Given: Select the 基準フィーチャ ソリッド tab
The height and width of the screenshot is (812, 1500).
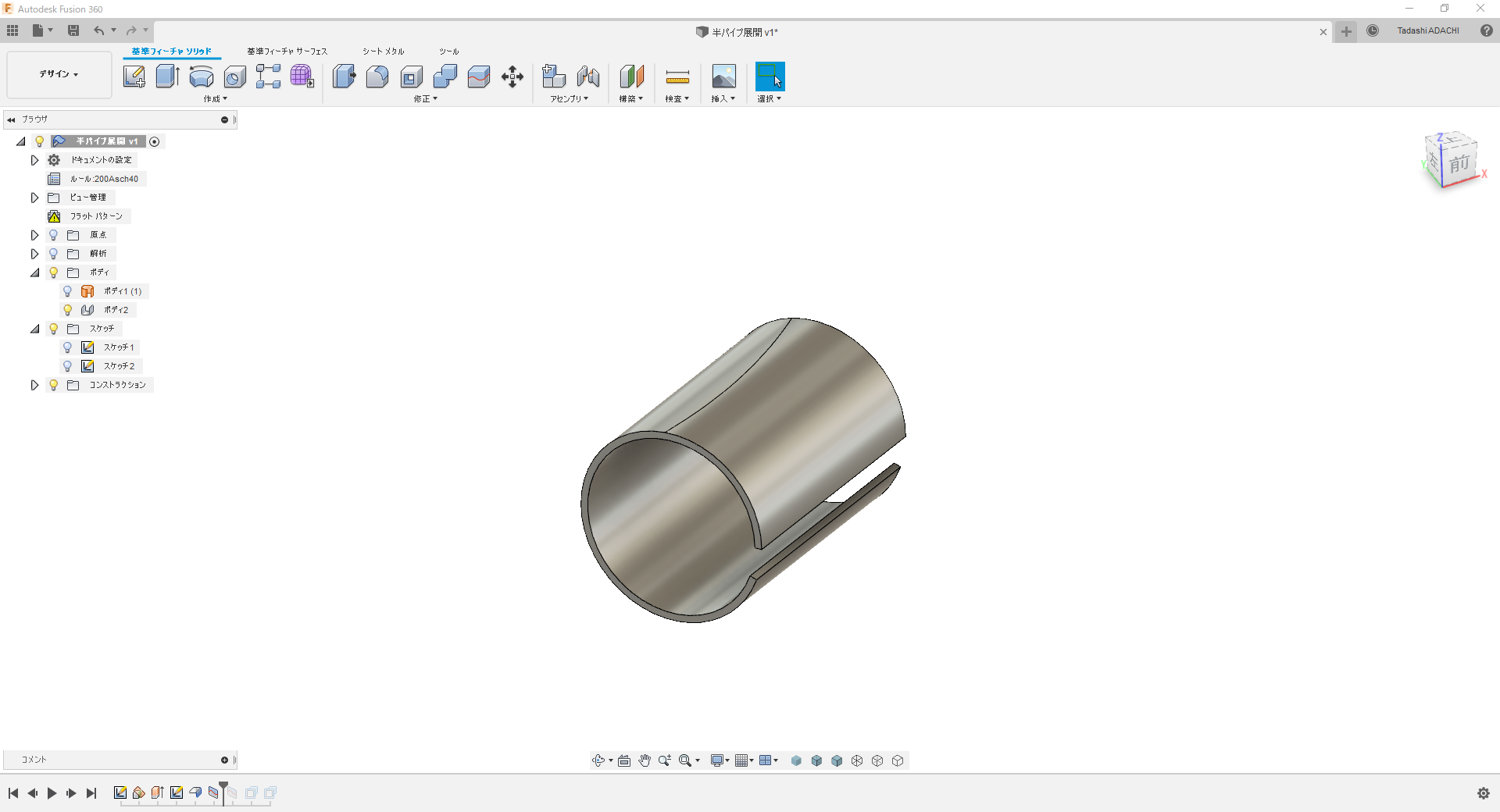Looking at the screenshot, I should 172,52.
